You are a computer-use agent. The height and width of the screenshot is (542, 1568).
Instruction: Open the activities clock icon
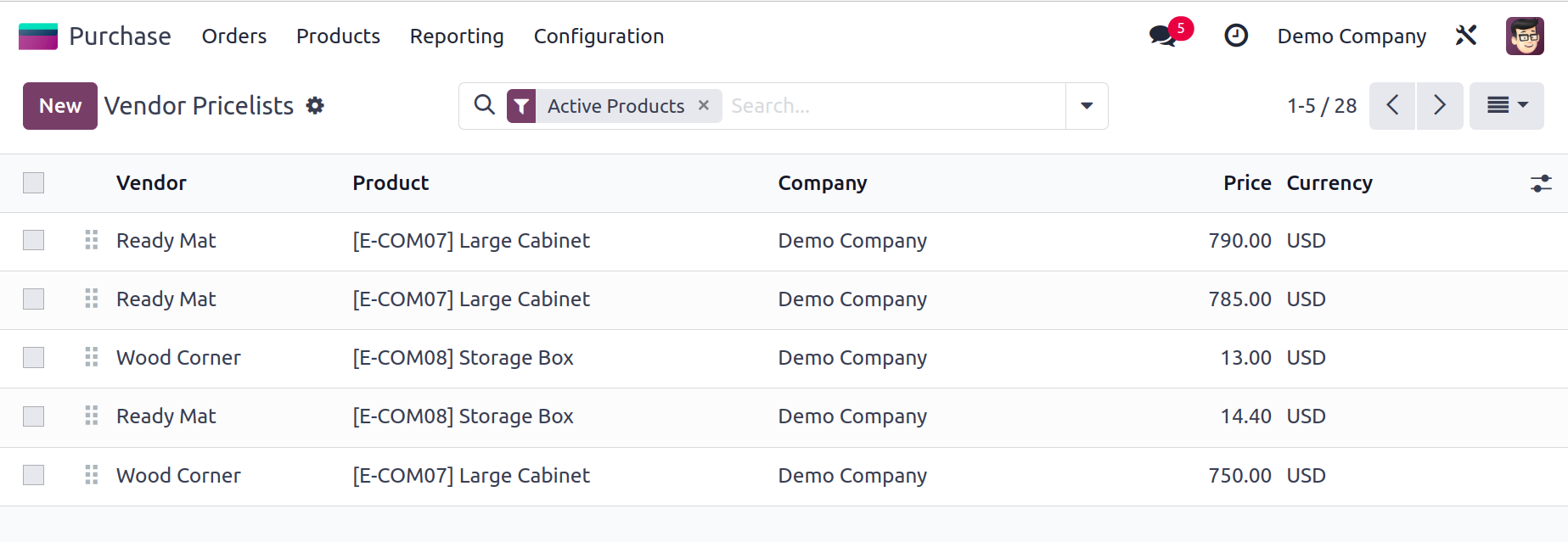pos(1235,36)
